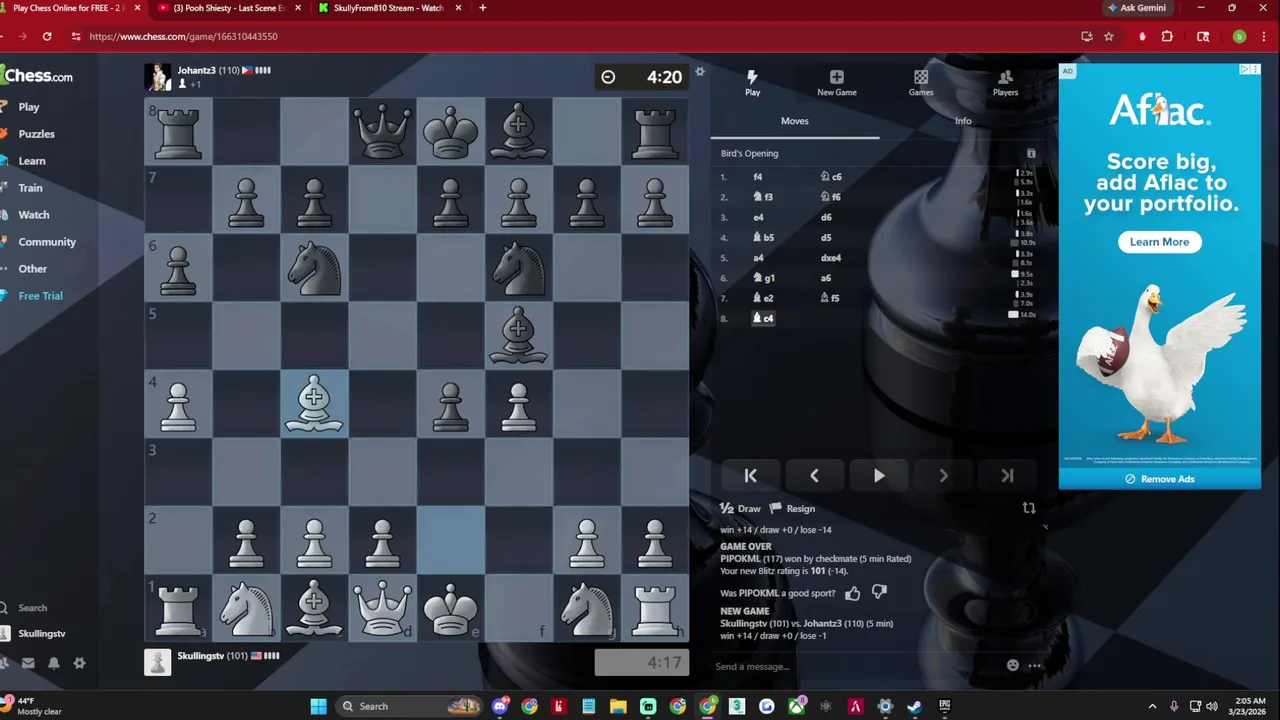Image resolution: width=1280 pixels, height=720 pixels.
Task: Select move 8 c4 in move list
Action: click(x=763, y=318)
